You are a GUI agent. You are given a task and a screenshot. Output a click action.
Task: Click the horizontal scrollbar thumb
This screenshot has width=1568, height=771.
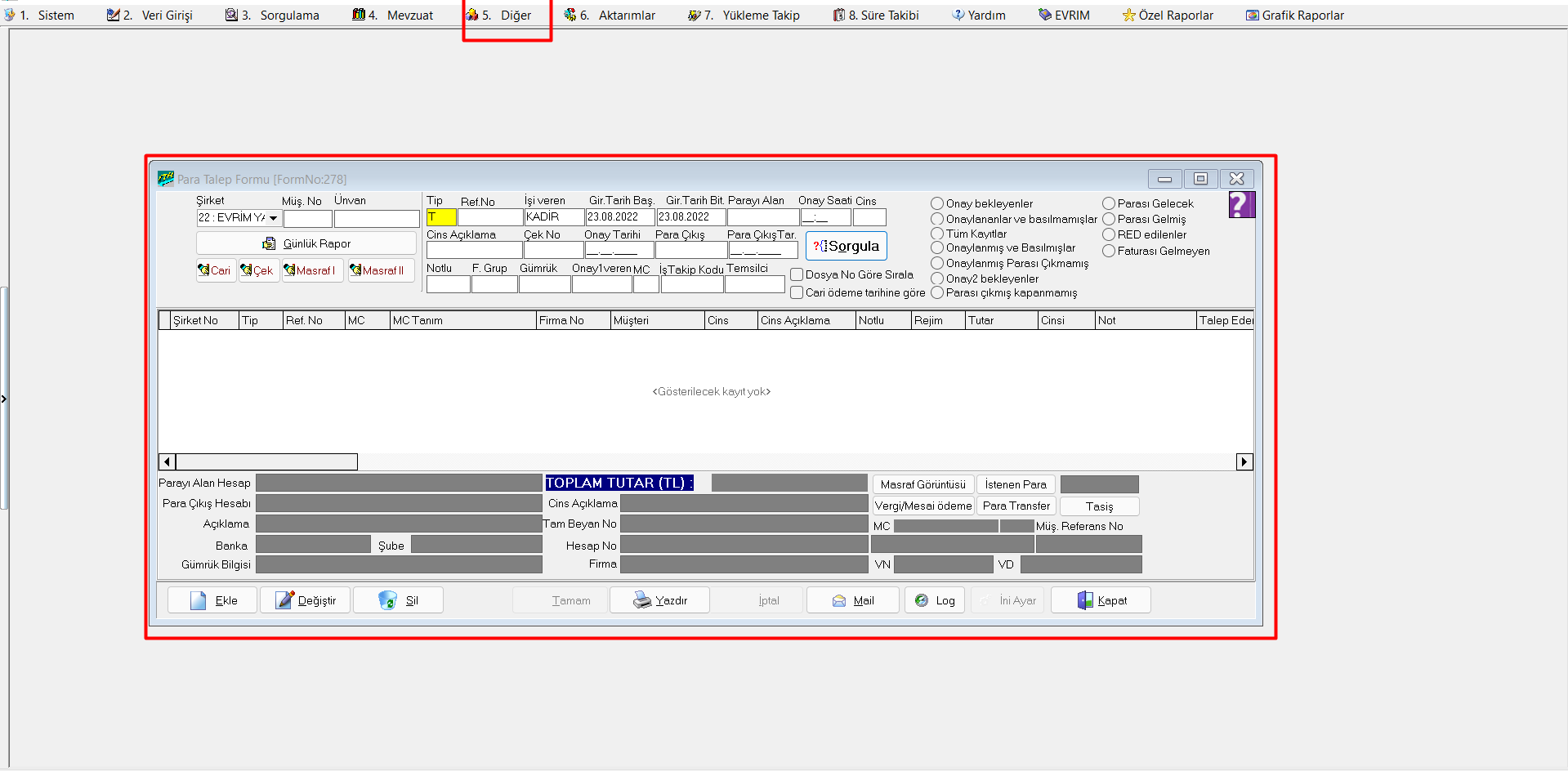pyautogui.click(x=266, y=462)
